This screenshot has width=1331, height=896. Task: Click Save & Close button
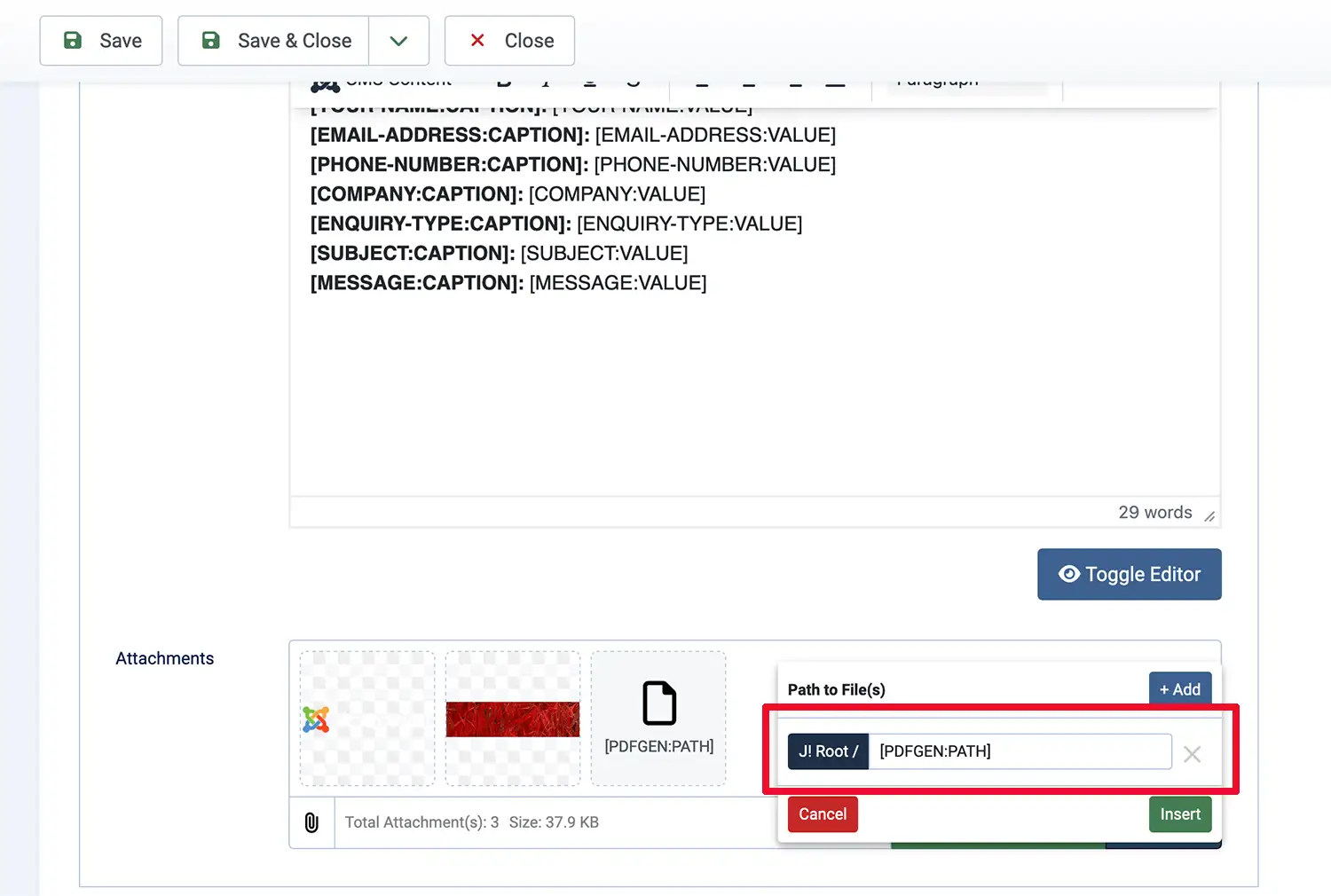[273, 41]
